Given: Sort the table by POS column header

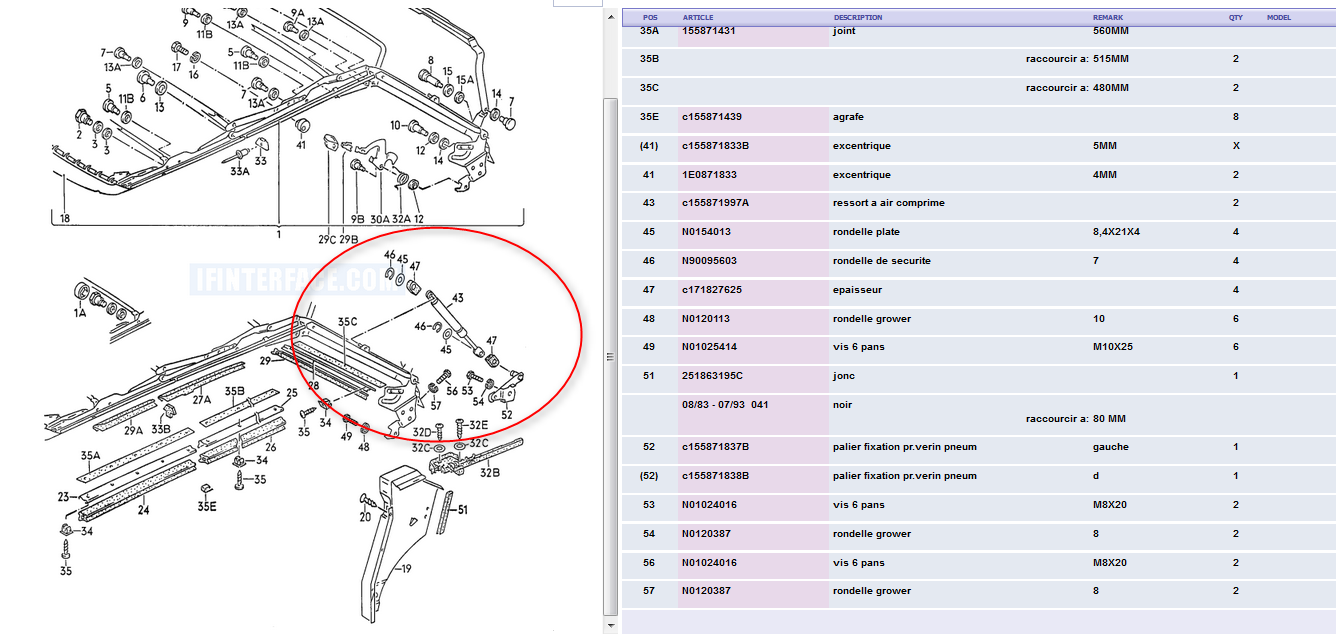Looking at the screenshot, I should pyautogui.click(x=650, y=17).
